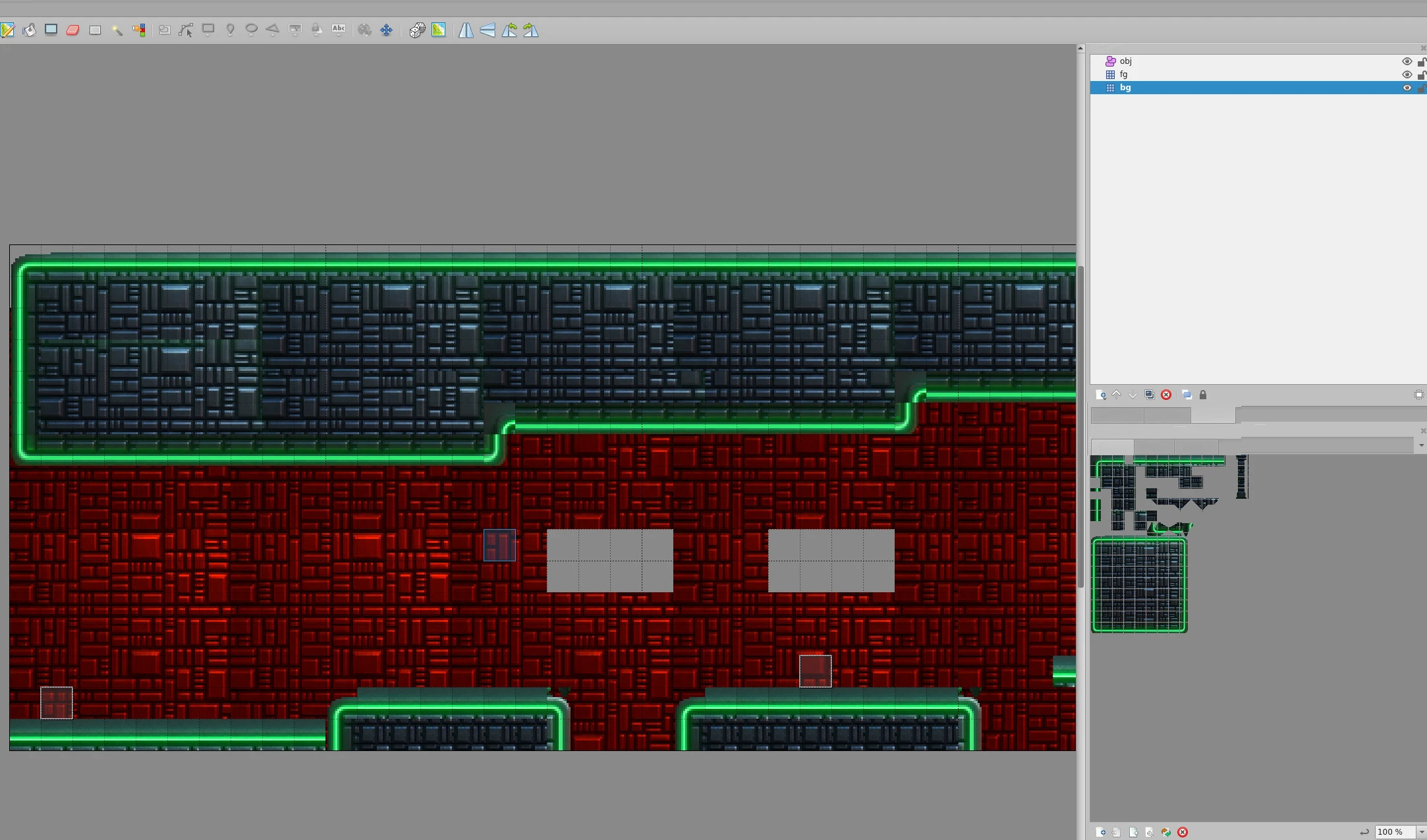
Task: Hide the obj layer
Action: [1407, 61]
